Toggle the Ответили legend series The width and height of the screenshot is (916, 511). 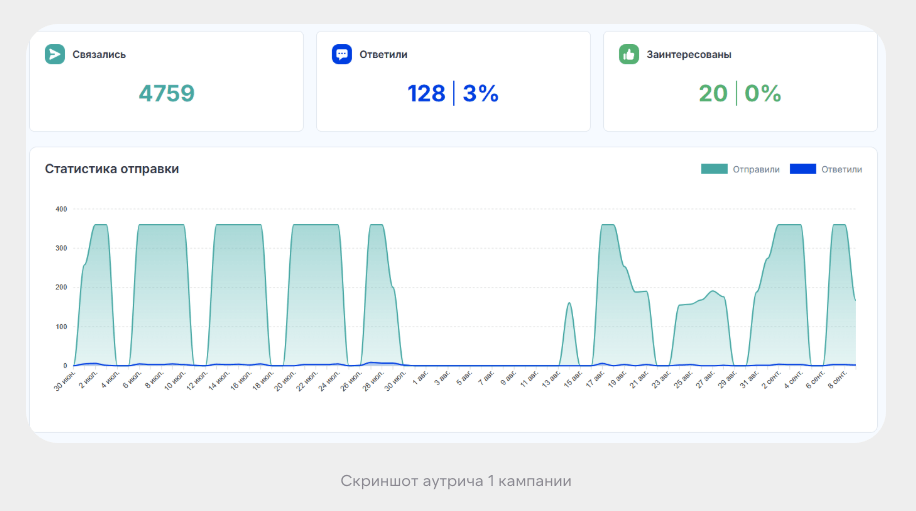[826, 169]
